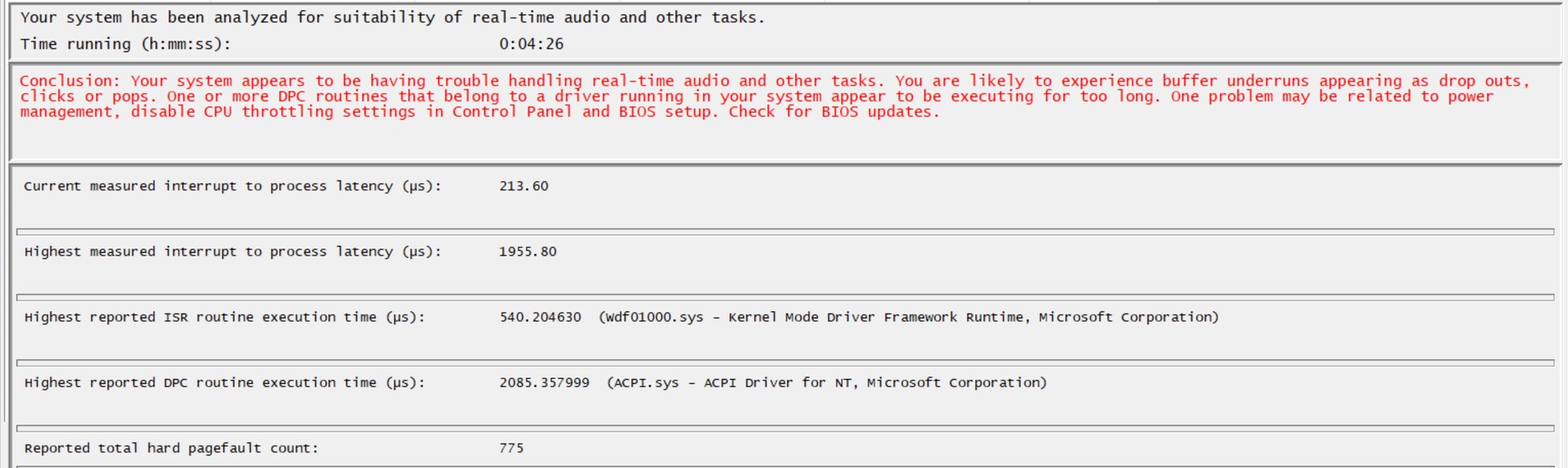The height and width of the screenshot is (468, 1568).
Task: Click the 0:04:26 elapsed time value
Action: pos(531,44)
